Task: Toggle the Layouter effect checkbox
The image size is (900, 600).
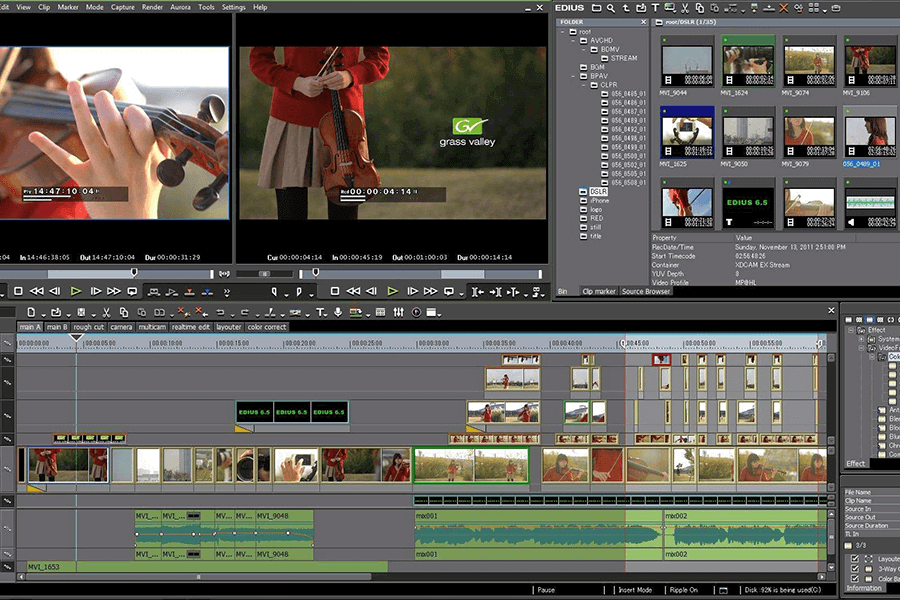Action: point(854,558)
